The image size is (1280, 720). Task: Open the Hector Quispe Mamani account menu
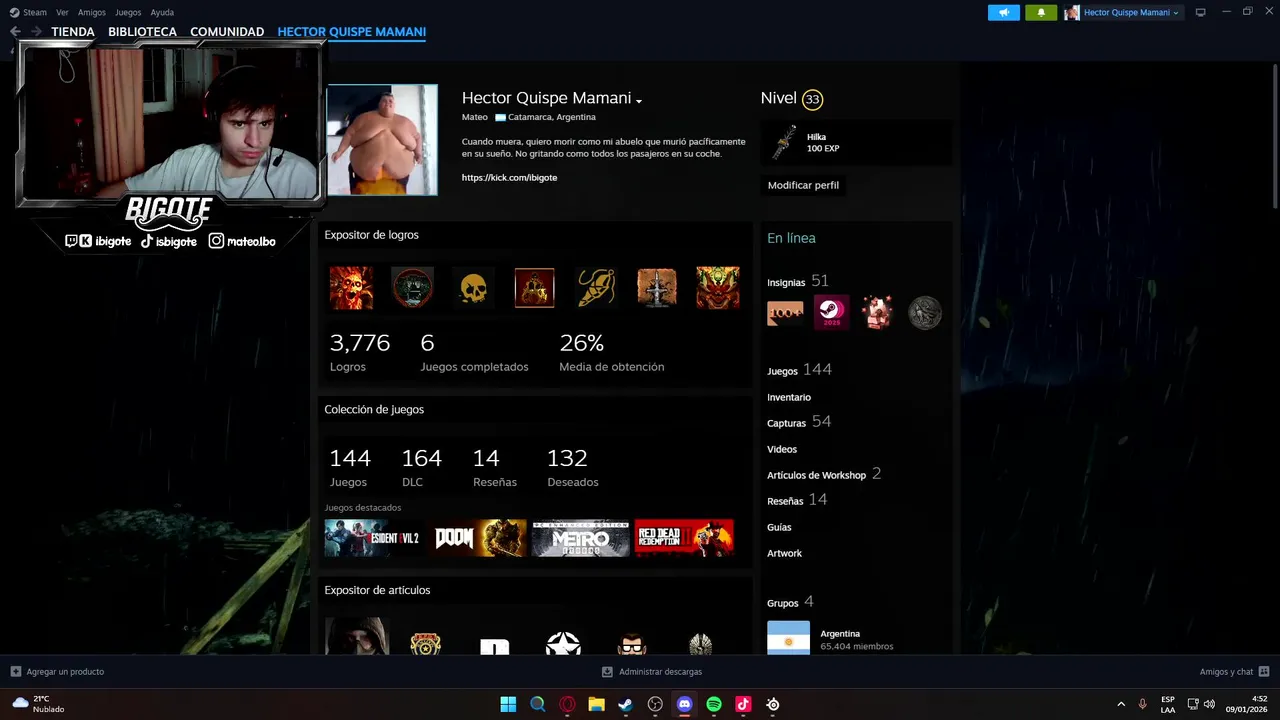(1123, 12)
